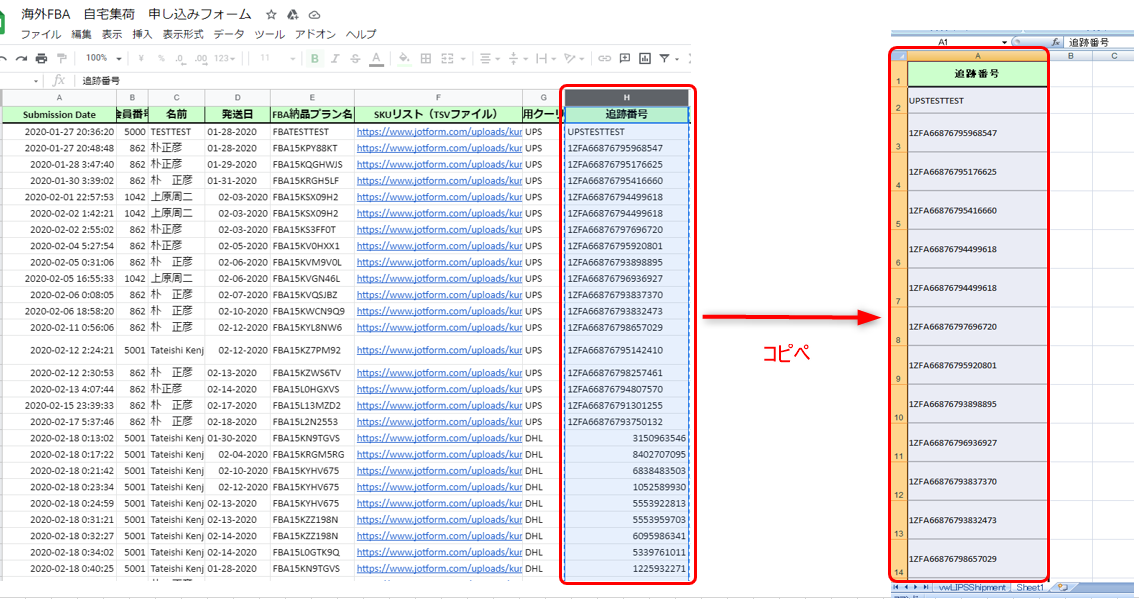The width and height of the screenshot is (1139, 599).
Task: Open the fill color bucket
Action: pos(404,59)
